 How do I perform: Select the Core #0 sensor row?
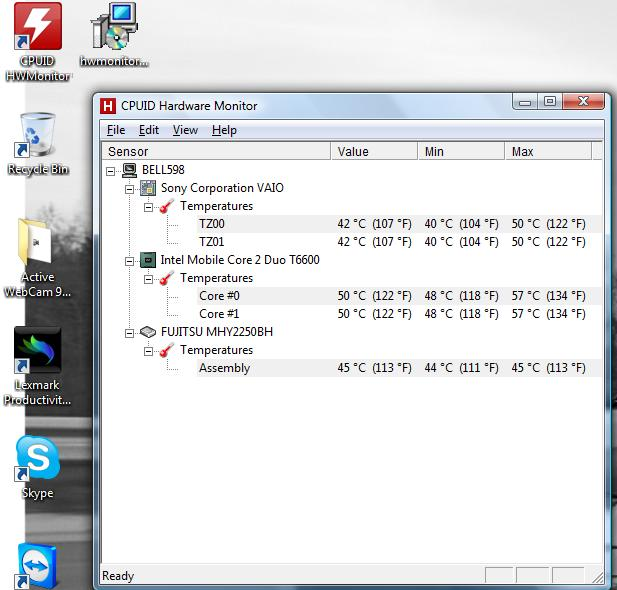[x=399, y=296]
